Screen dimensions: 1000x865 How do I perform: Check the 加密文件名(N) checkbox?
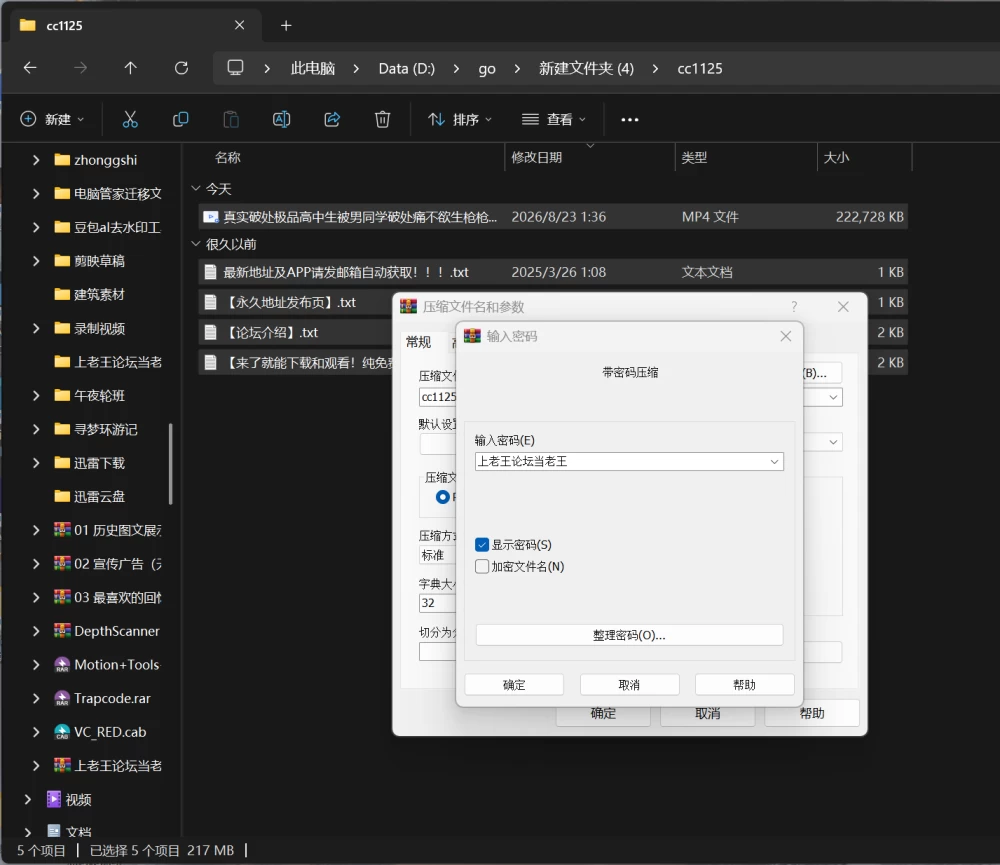pos(482,566)
